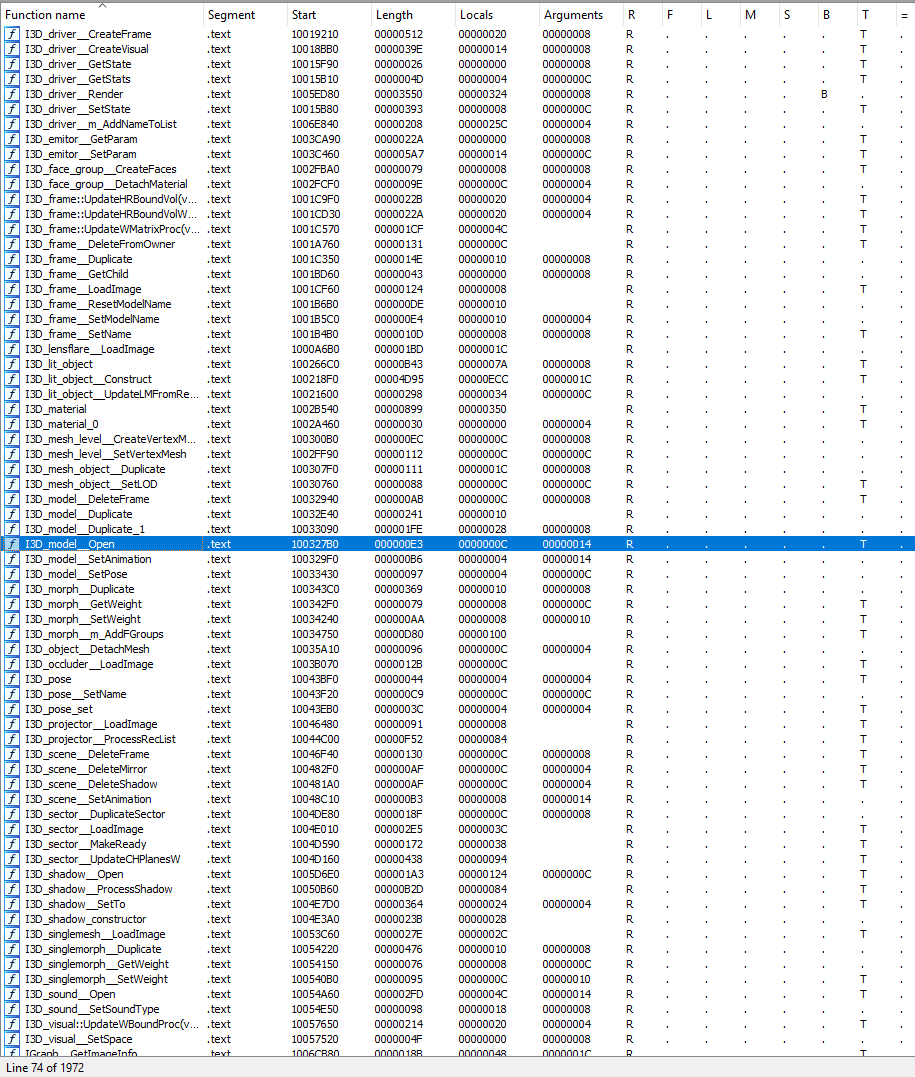This screenshot has width=915, height=1077.
Task: Click the icon beside I3D_sector__MakeReady
Action: point(12,844)
